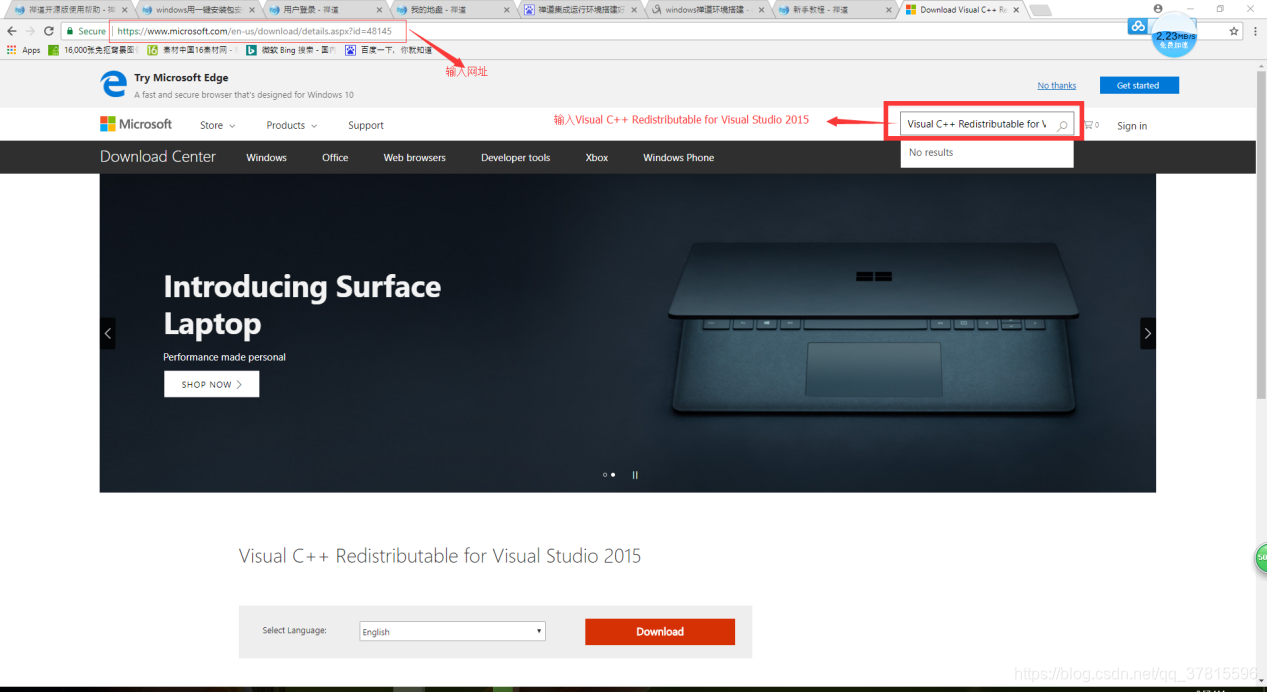Open the 微软 Bing 搜索 bookmark
Image resolution: width=1267 pixels, height=692 pixels.
[290, 49]
